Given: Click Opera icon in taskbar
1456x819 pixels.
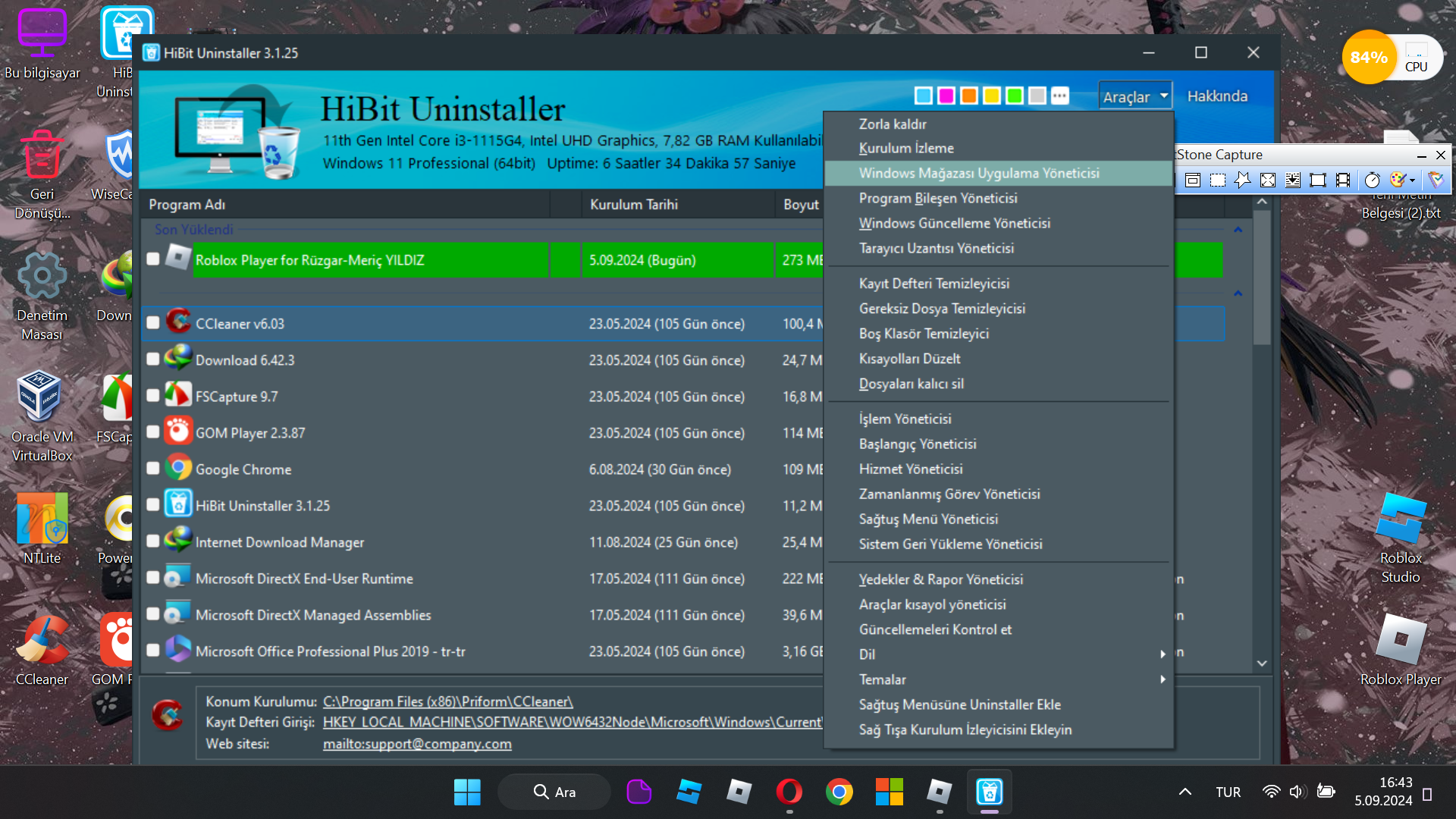Looking at the screenshot, I should pos(789,792).
